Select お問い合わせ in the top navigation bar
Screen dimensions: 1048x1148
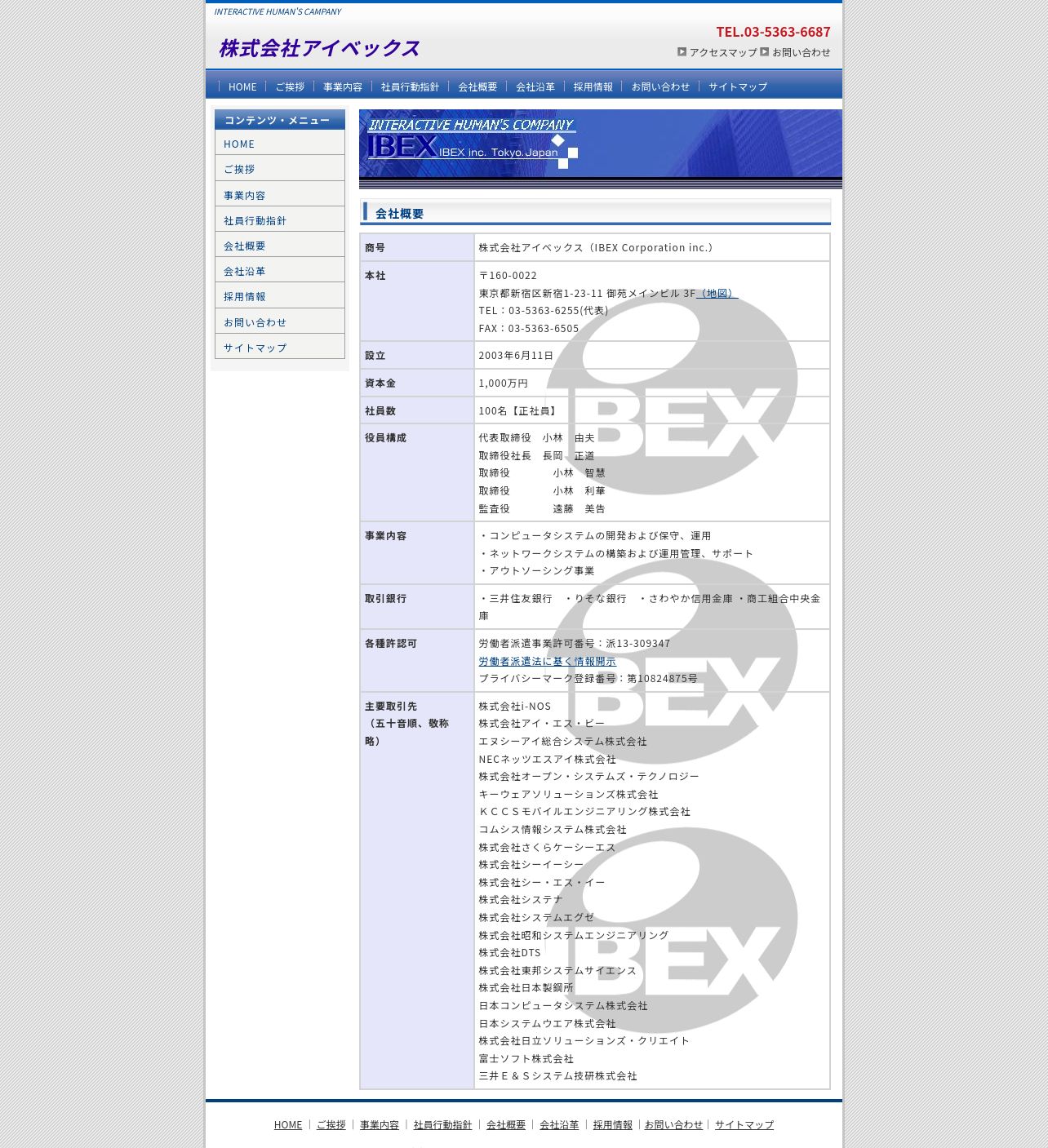pyautogui.click(x=660, y=86)
